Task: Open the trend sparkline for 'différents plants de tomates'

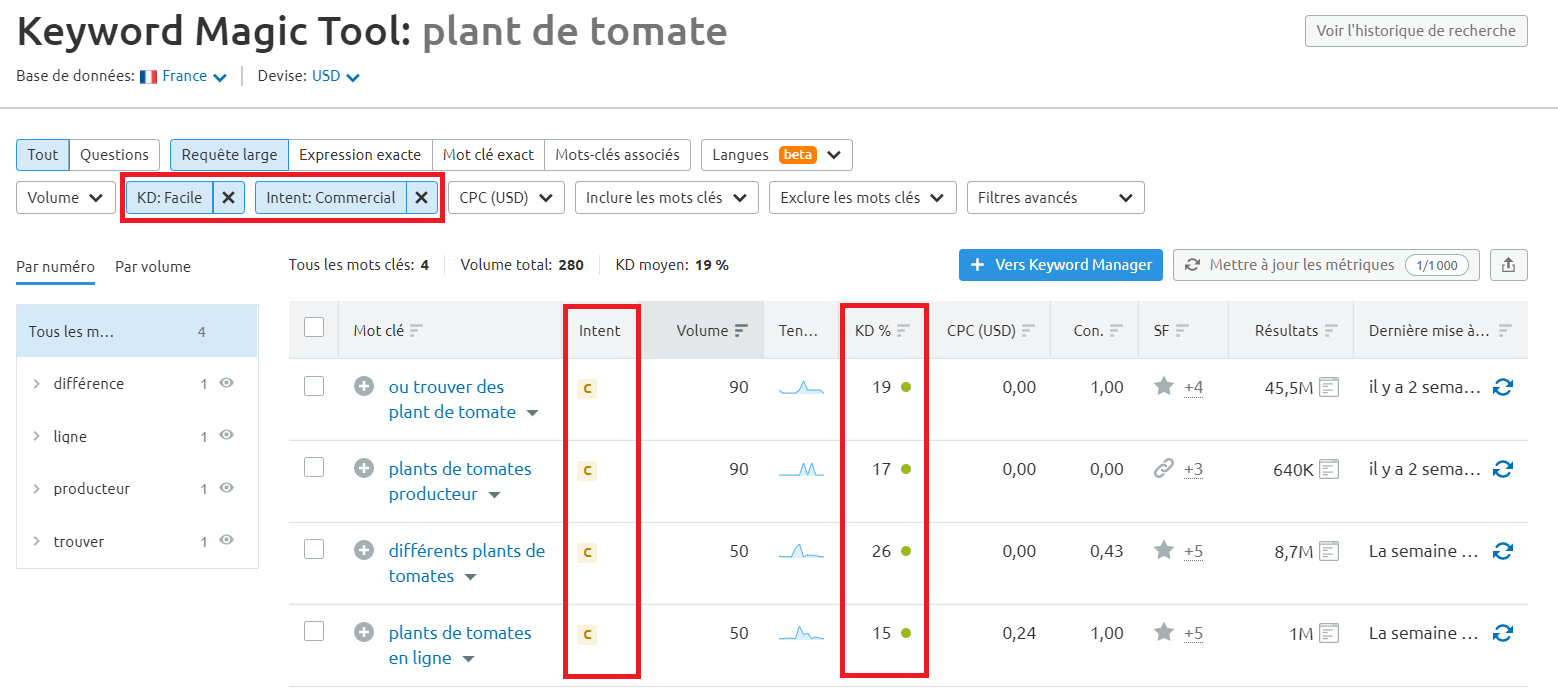Action: (x=800, y=550)
